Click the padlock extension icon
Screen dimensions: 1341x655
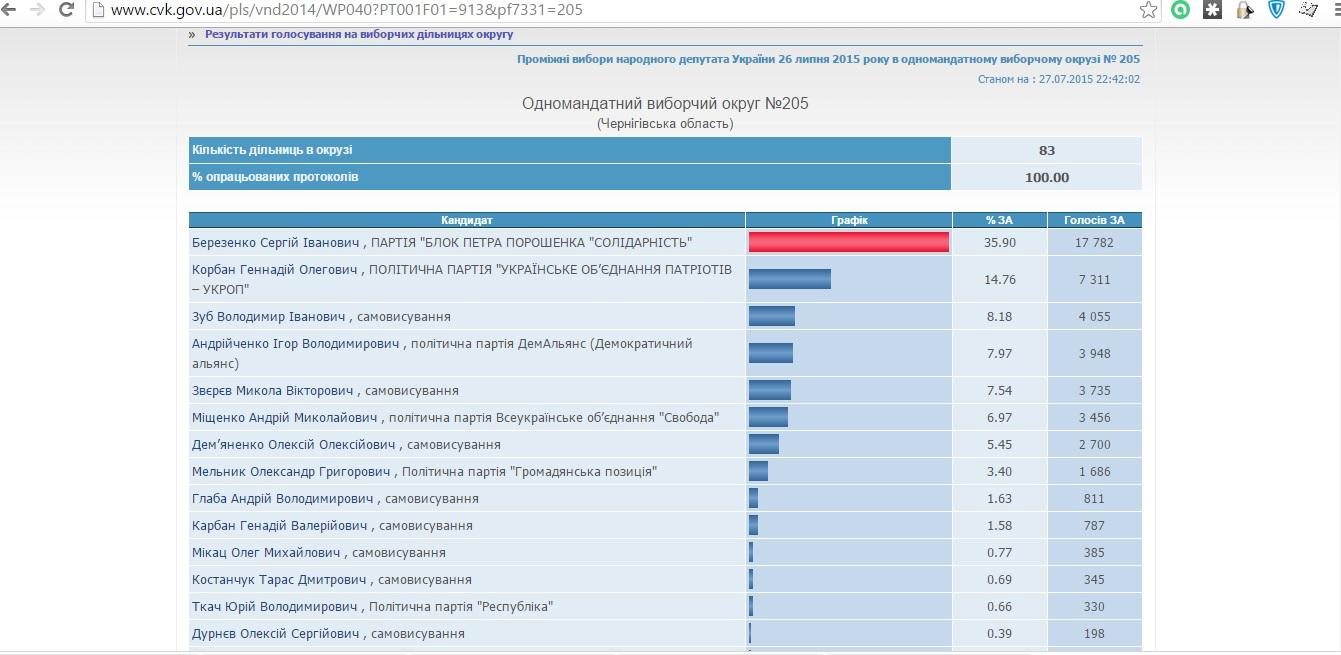[x=1244, y=10]
